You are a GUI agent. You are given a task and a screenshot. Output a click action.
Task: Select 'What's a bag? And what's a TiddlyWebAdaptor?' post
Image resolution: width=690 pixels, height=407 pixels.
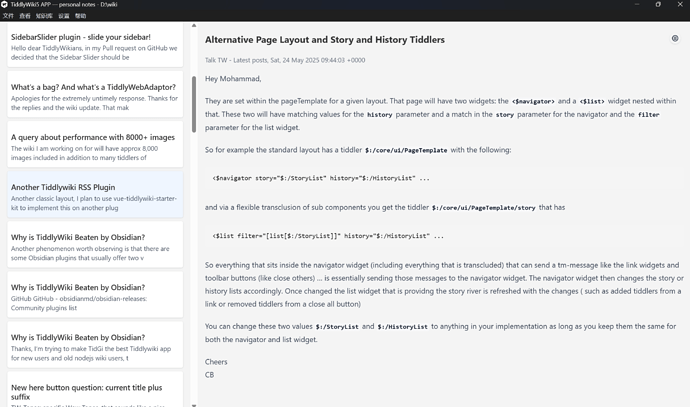pyautogui.click(x=95, y=94)
